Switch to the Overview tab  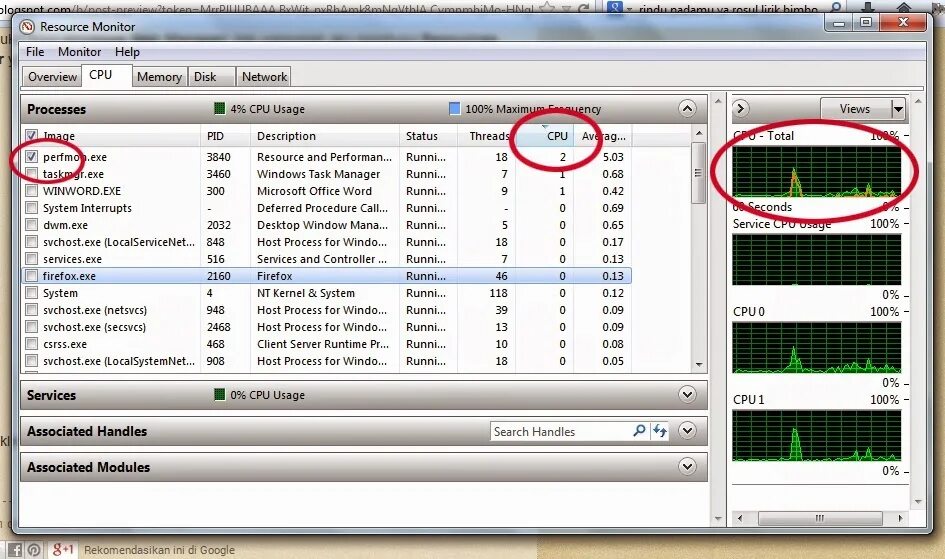(52, 77)
